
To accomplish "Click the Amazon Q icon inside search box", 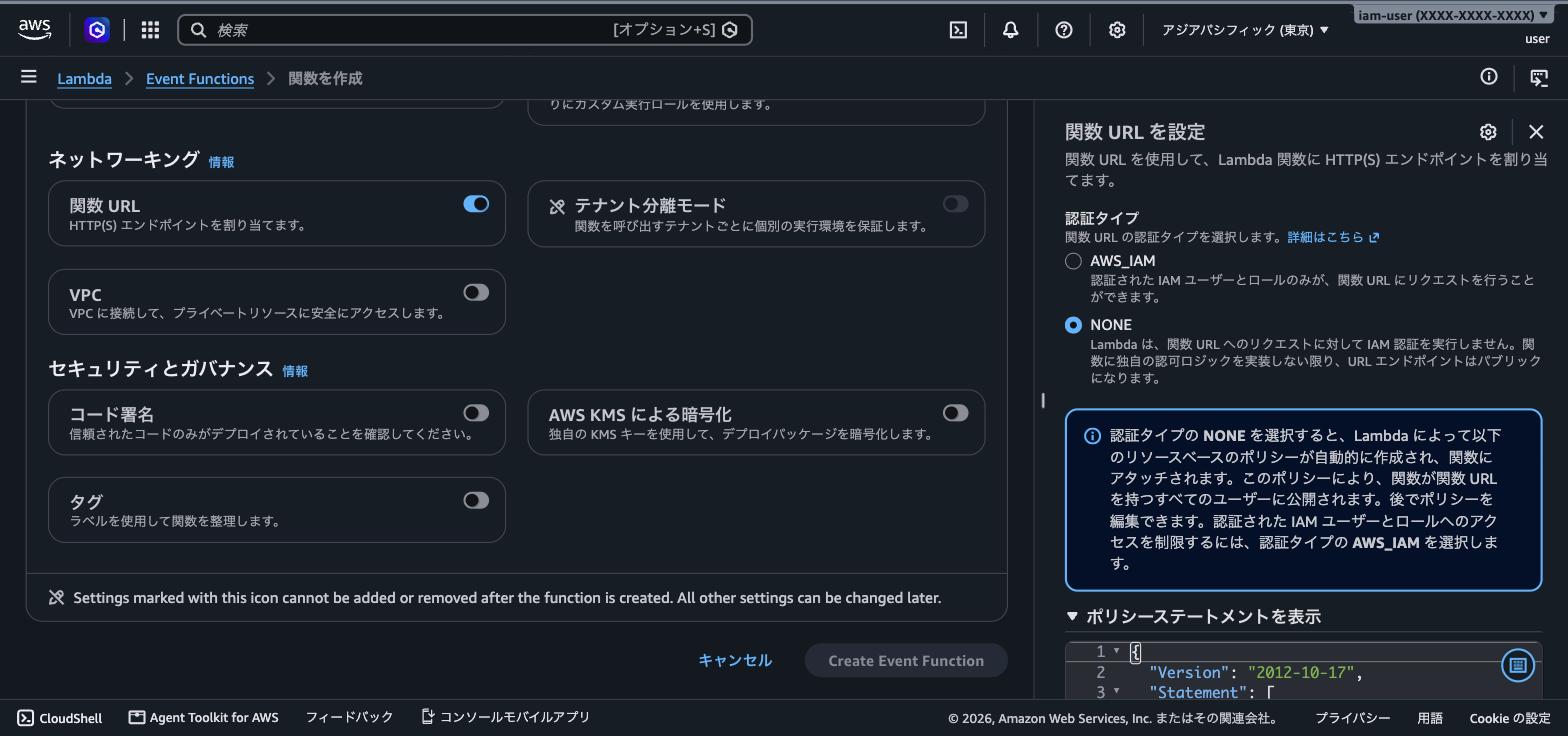I will click(x=730, y=30).
